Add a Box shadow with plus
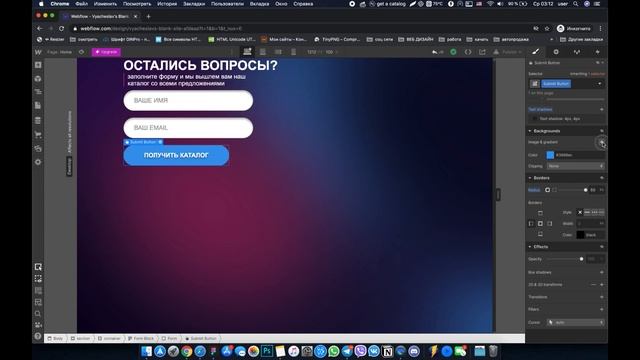 coord(602,272)
